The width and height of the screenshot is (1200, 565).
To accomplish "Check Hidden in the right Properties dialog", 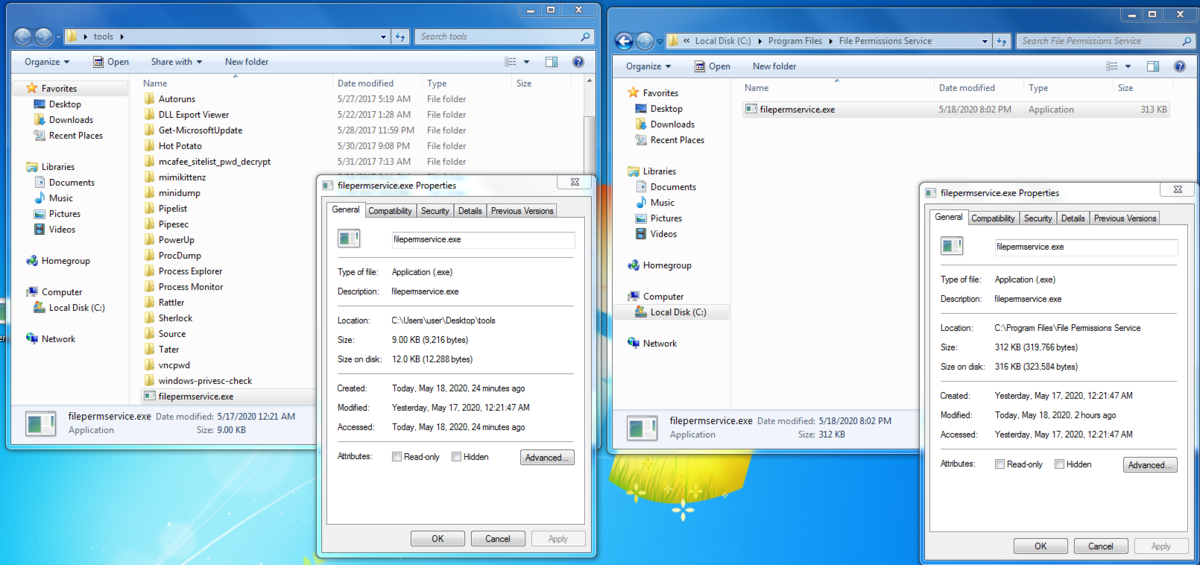I will (x=1059, y=464).
